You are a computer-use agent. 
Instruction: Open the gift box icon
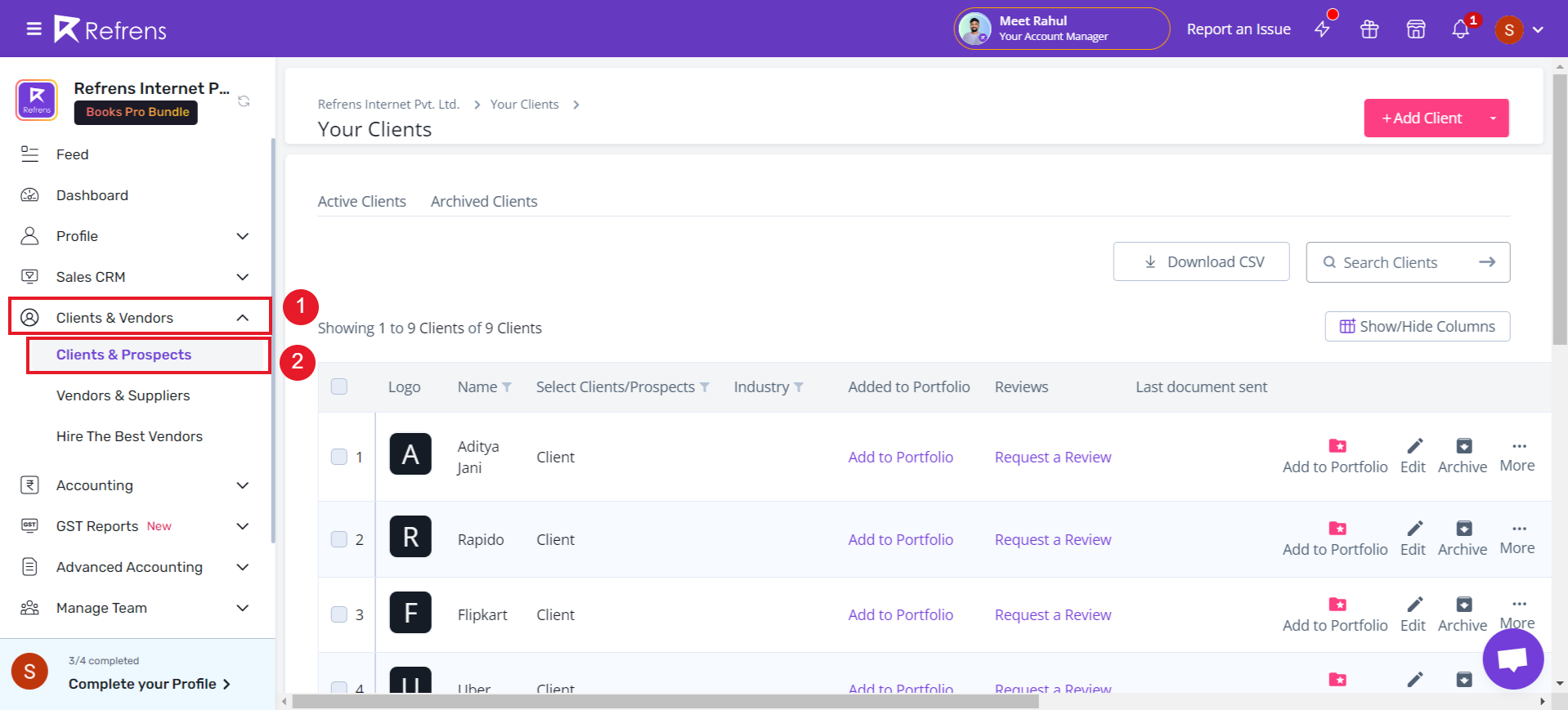(1369, 29)
